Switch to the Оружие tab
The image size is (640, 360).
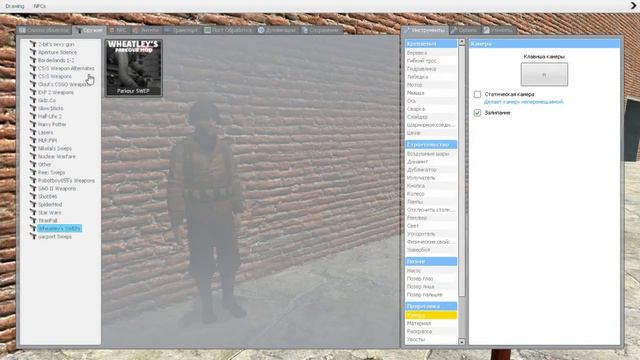(x=89, y=30)
